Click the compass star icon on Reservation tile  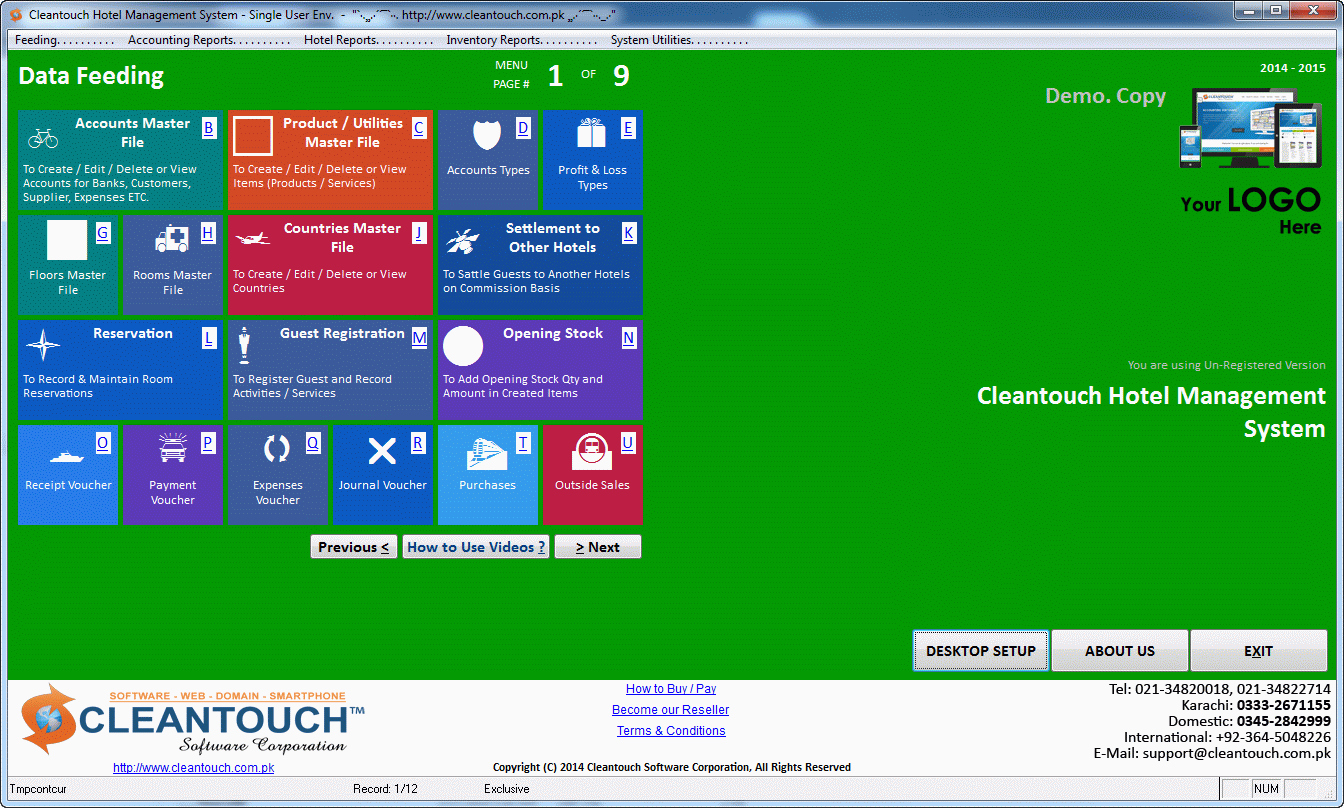(43, 345)
